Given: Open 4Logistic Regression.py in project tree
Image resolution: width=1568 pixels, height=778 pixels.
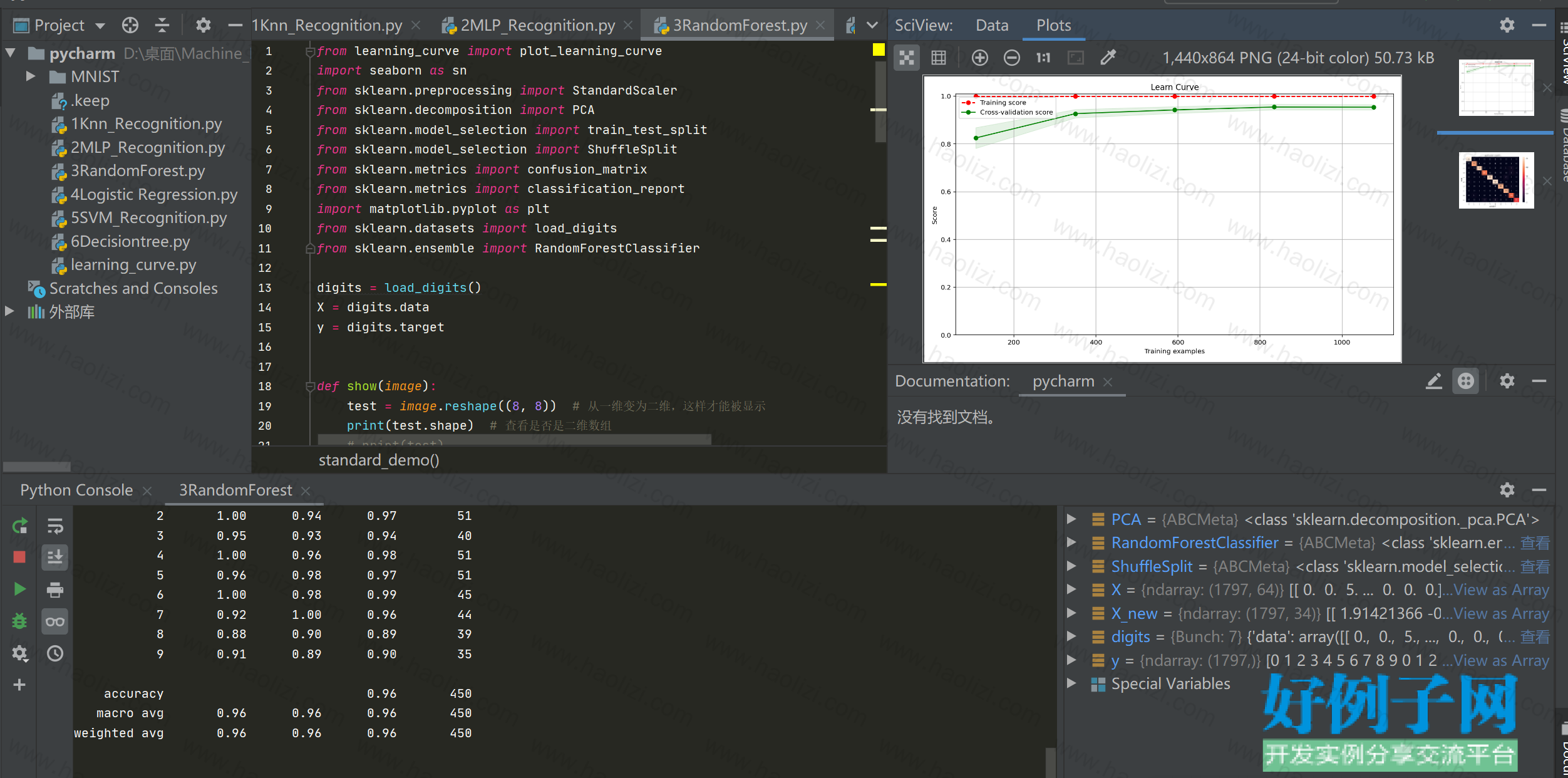Looking at the screenshot, I should (x=154, y=194).
